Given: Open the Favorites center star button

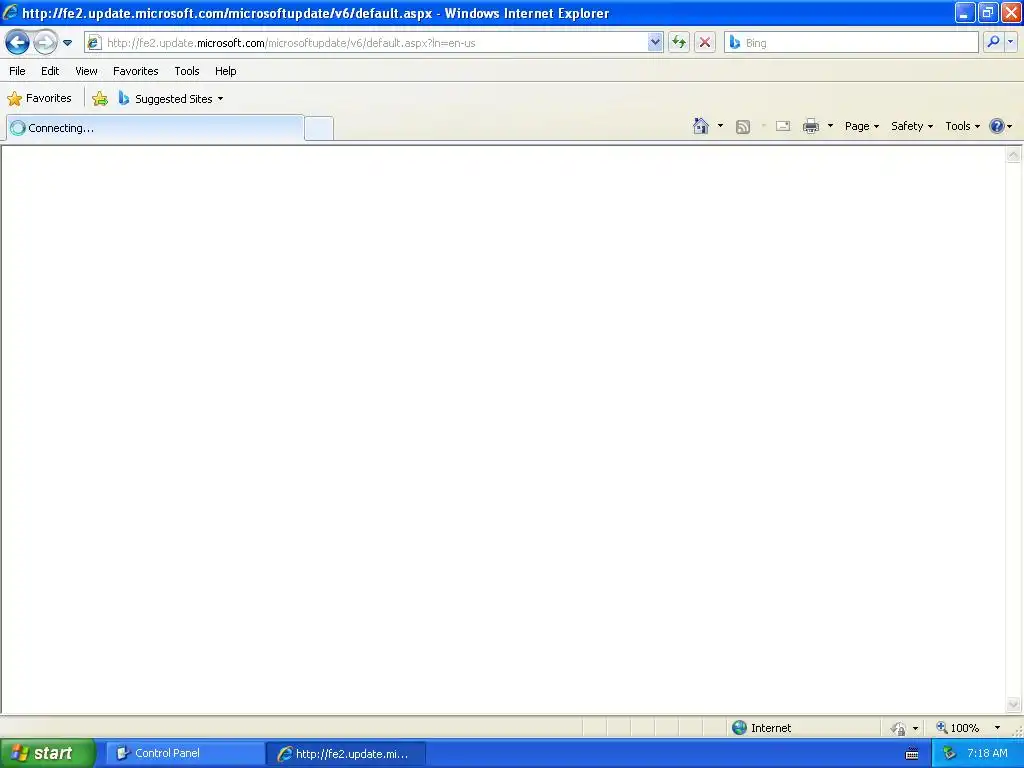Looking at the screenshot, I should (39, 99).
